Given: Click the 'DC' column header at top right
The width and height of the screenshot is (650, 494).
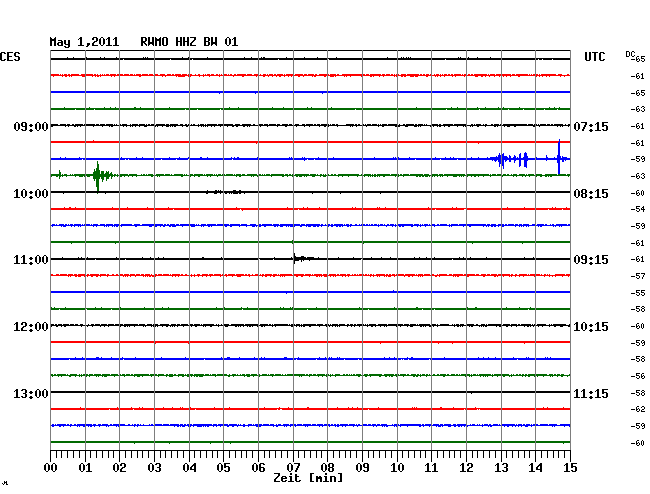Looking at the screenshot, I should [x=630, y=54].
